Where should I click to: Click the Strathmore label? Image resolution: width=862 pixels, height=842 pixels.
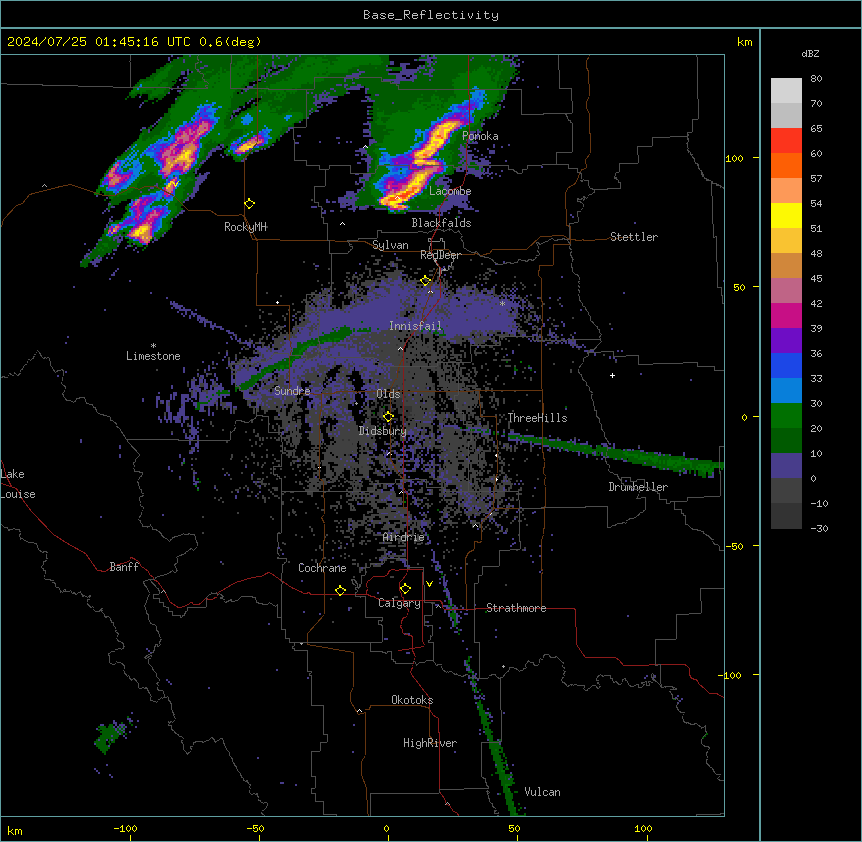(516, 608)
